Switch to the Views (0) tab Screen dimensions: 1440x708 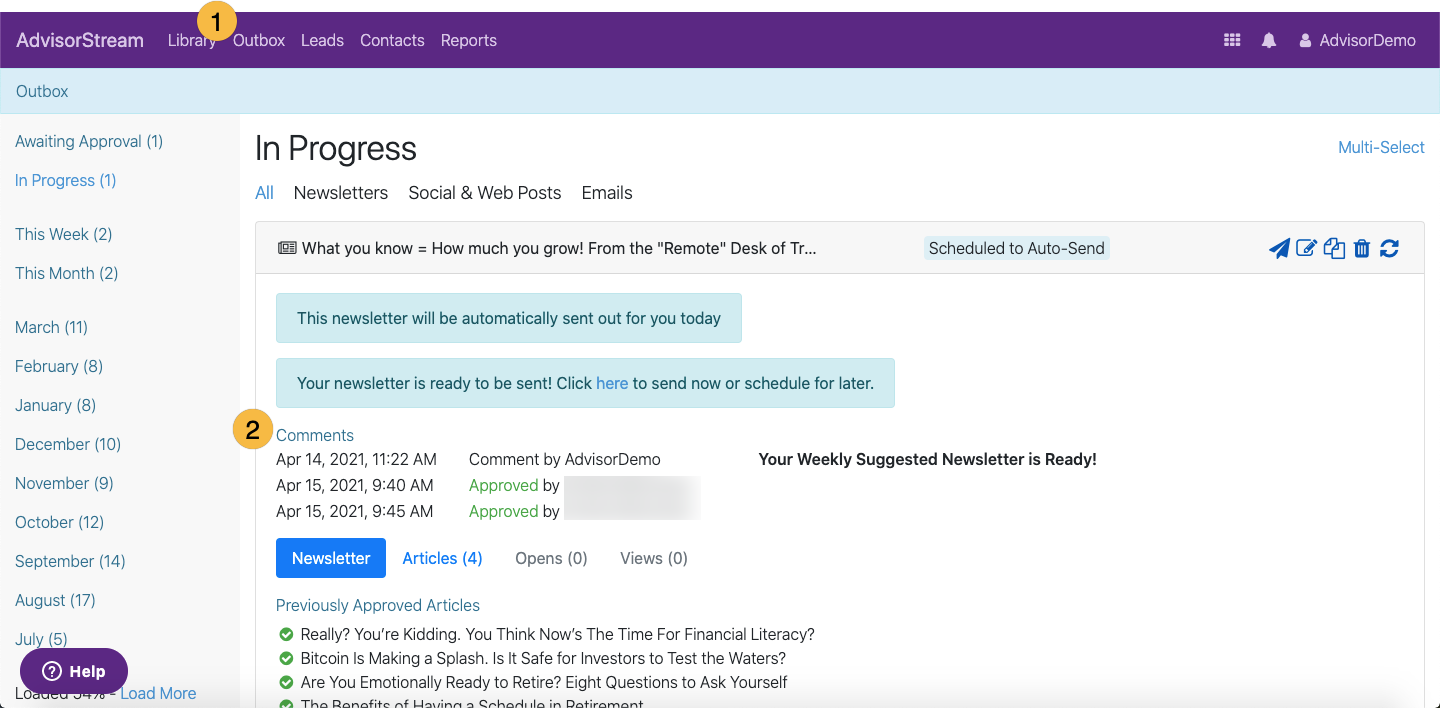tap(654, 558)
